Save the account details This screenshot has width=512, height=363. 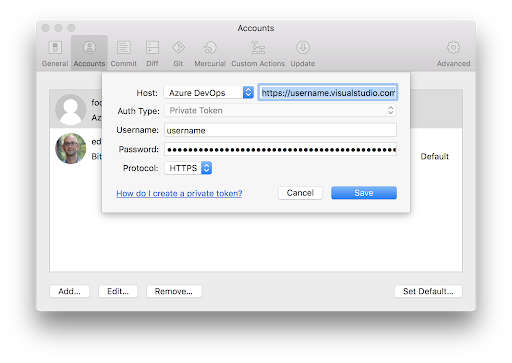(x=364, y=193)
